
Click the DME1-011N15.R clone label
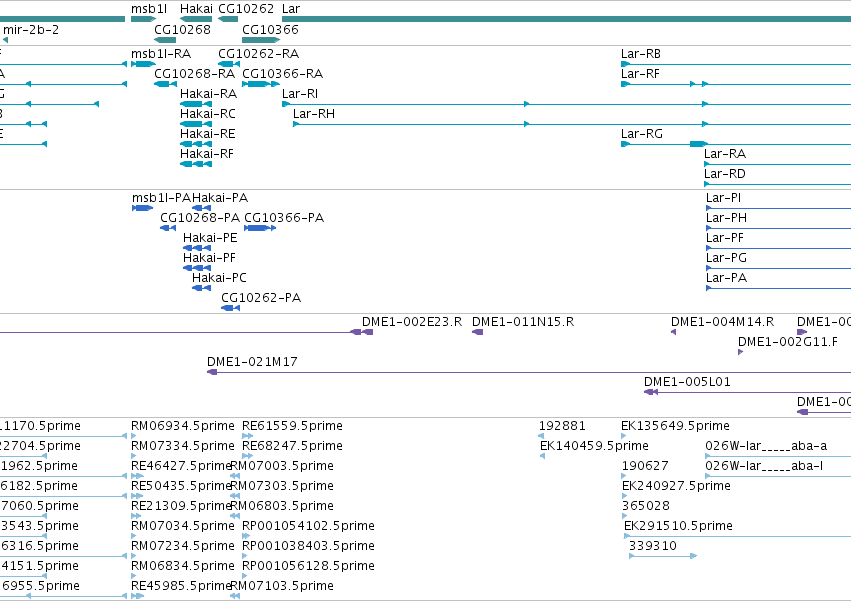523,322
